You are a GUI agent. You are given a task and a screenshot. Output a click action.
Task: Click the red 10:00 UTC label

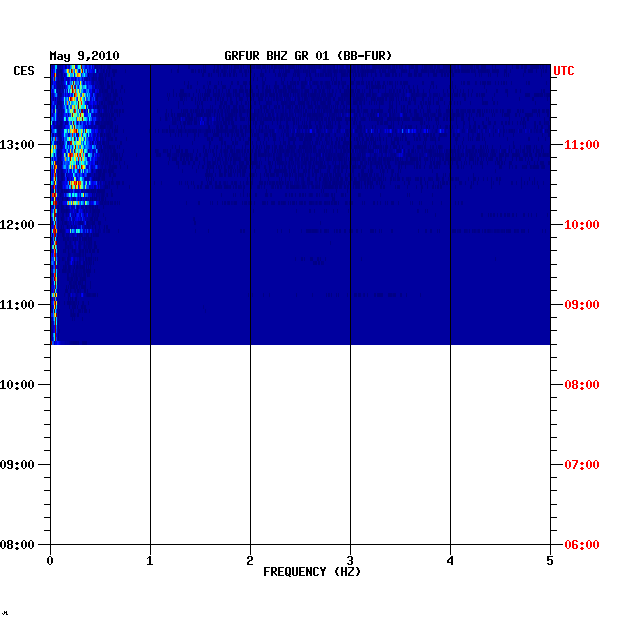[582, 225]
